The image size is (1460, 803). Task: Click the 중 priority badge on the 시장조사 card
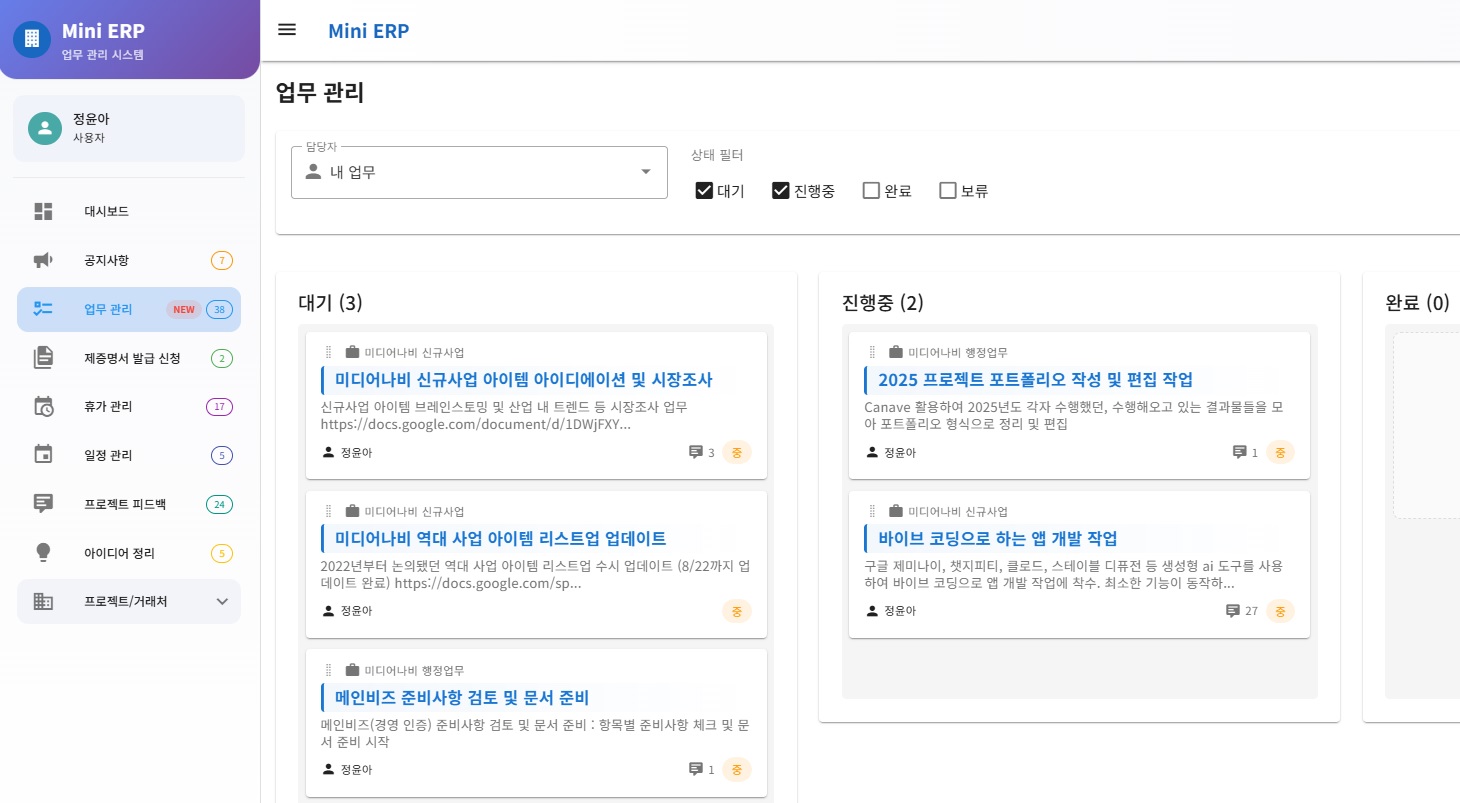coord(737,452)
